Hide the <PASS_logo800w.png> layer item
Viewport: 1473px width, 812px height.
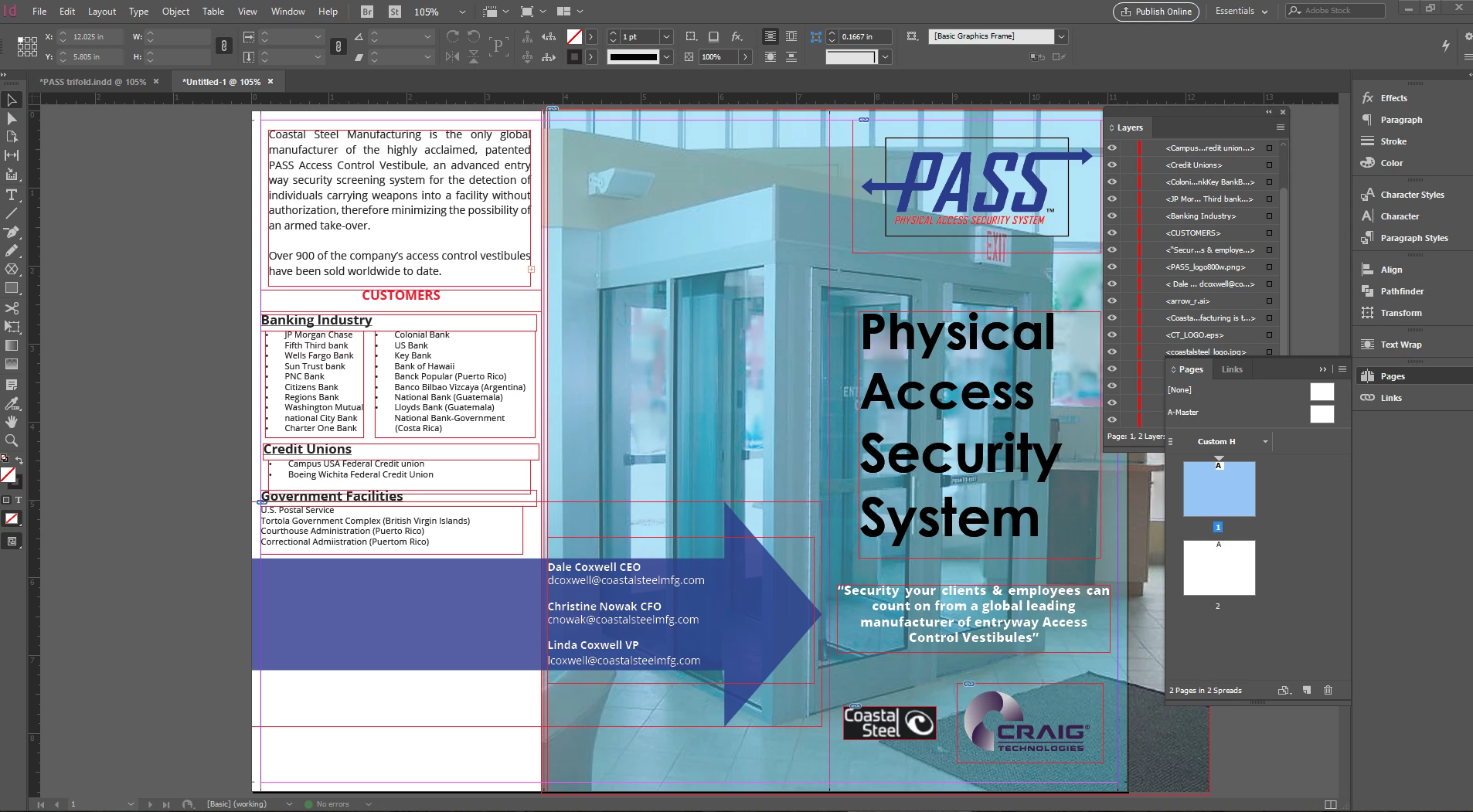(1112, 267)
